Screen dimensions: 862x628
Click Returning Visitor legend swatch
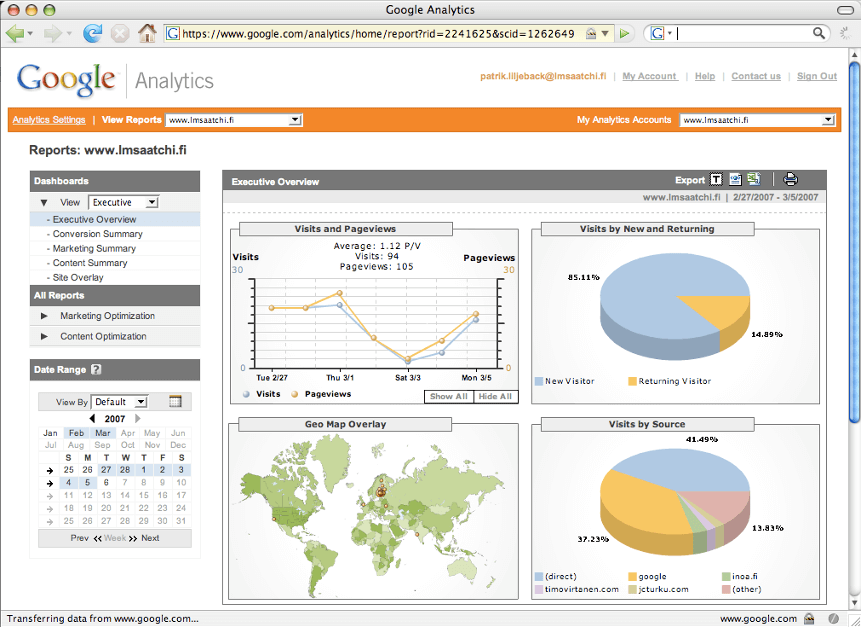coord(632,382)
